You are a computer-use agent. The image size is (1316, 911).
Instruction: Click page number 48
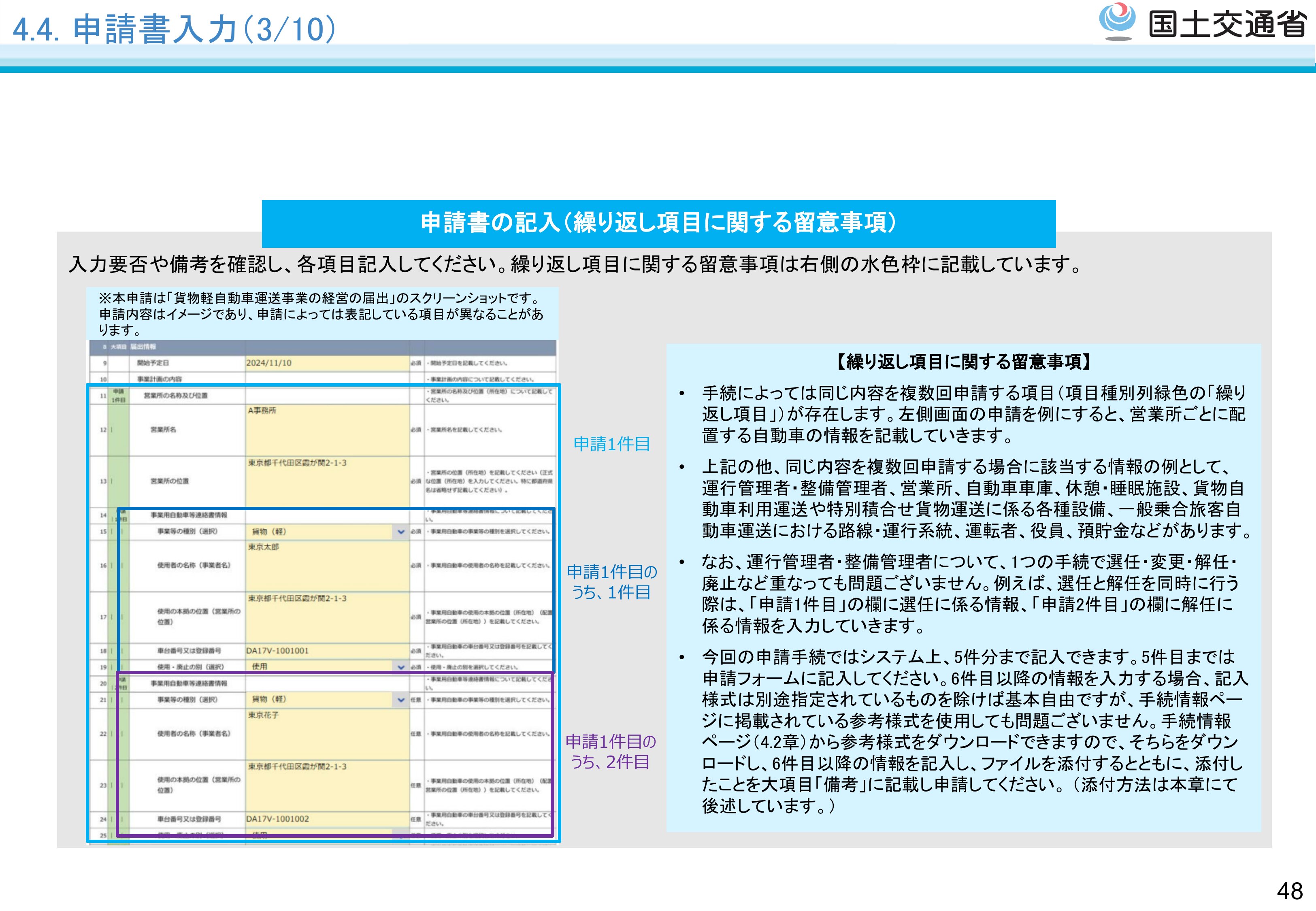tap(1290, 891)
